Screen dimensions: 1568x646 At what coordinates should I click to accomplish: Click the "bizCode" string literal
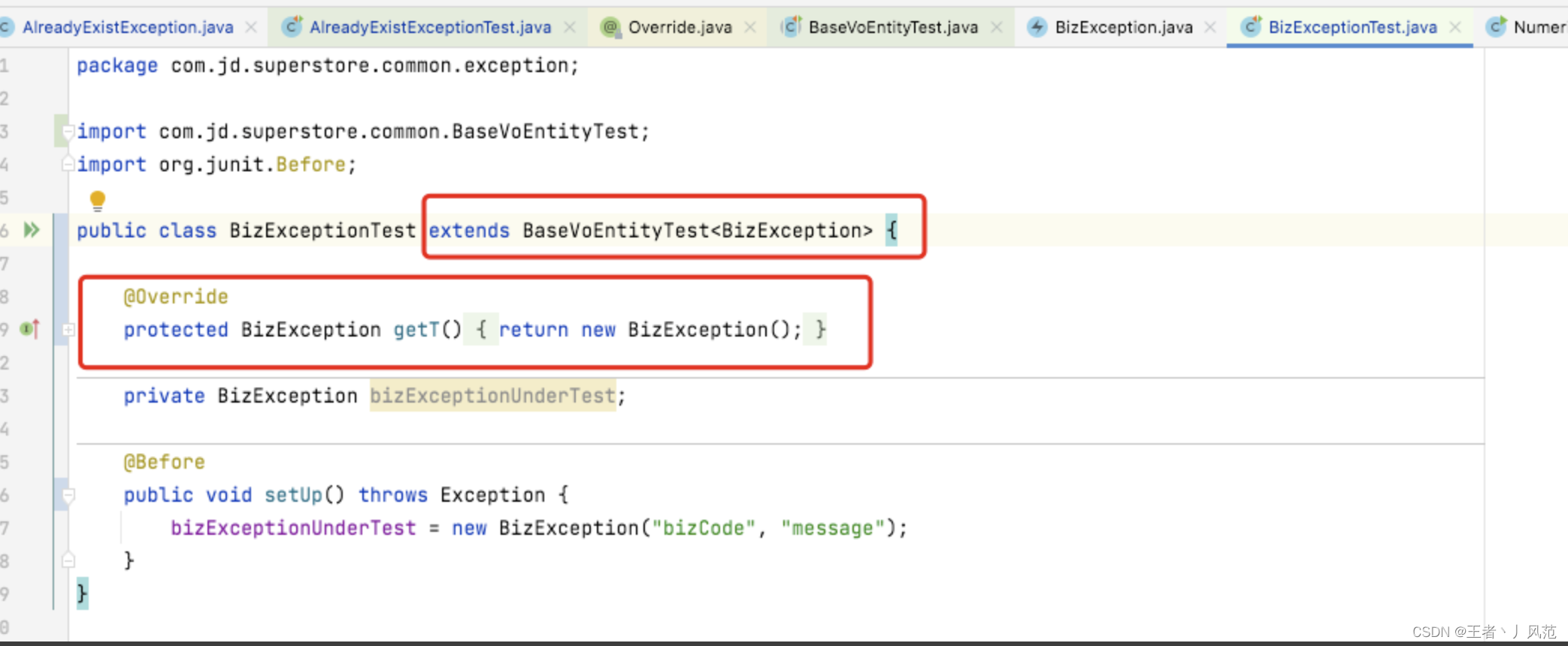[x=703, y=528]
